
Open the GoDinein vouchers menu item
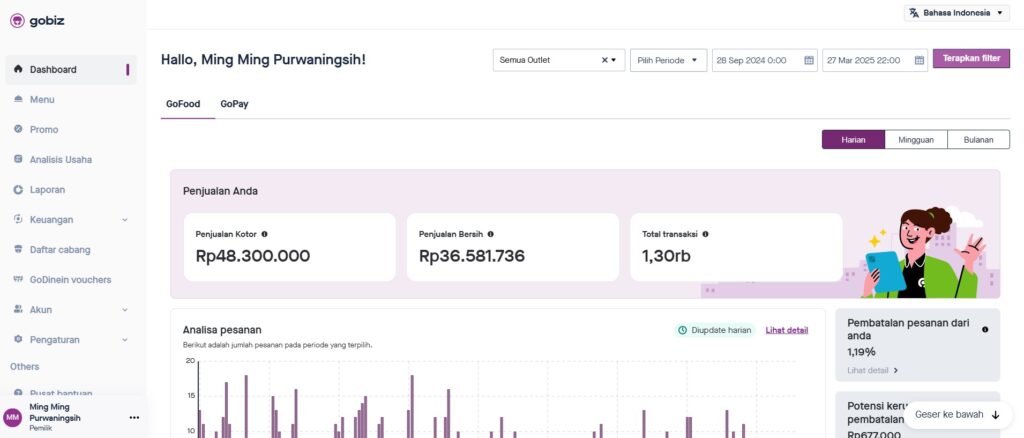pos(71,279)
